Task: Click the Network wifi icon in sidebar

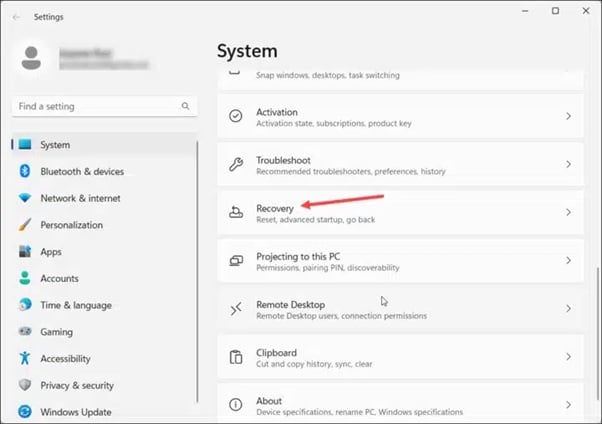Action: (25, 198)
